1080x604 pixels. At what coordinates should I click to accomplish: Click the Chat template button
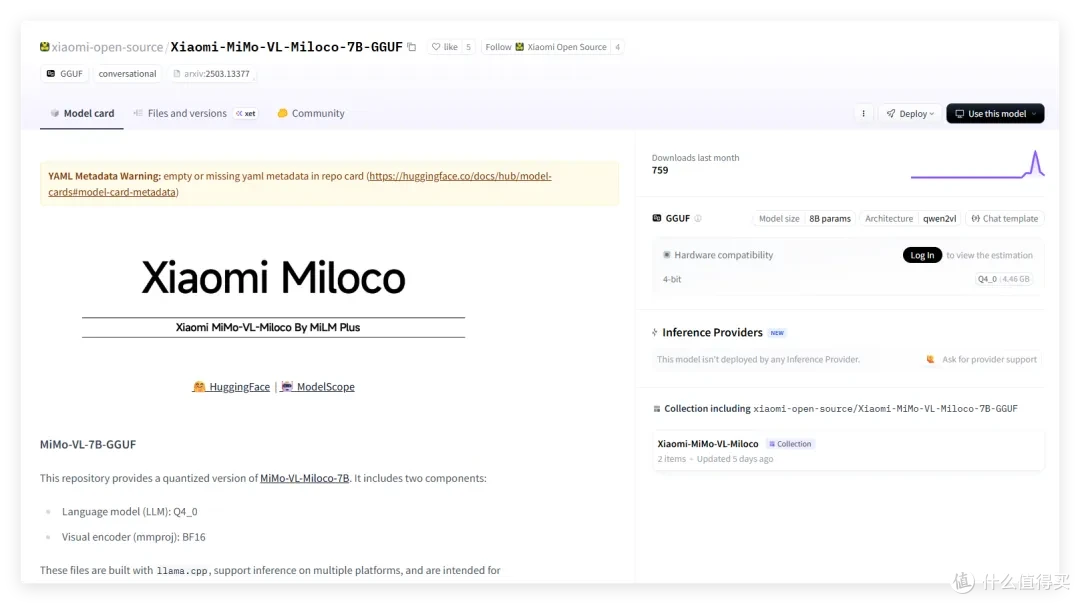pyautogui.click(x=1004, y=218)
